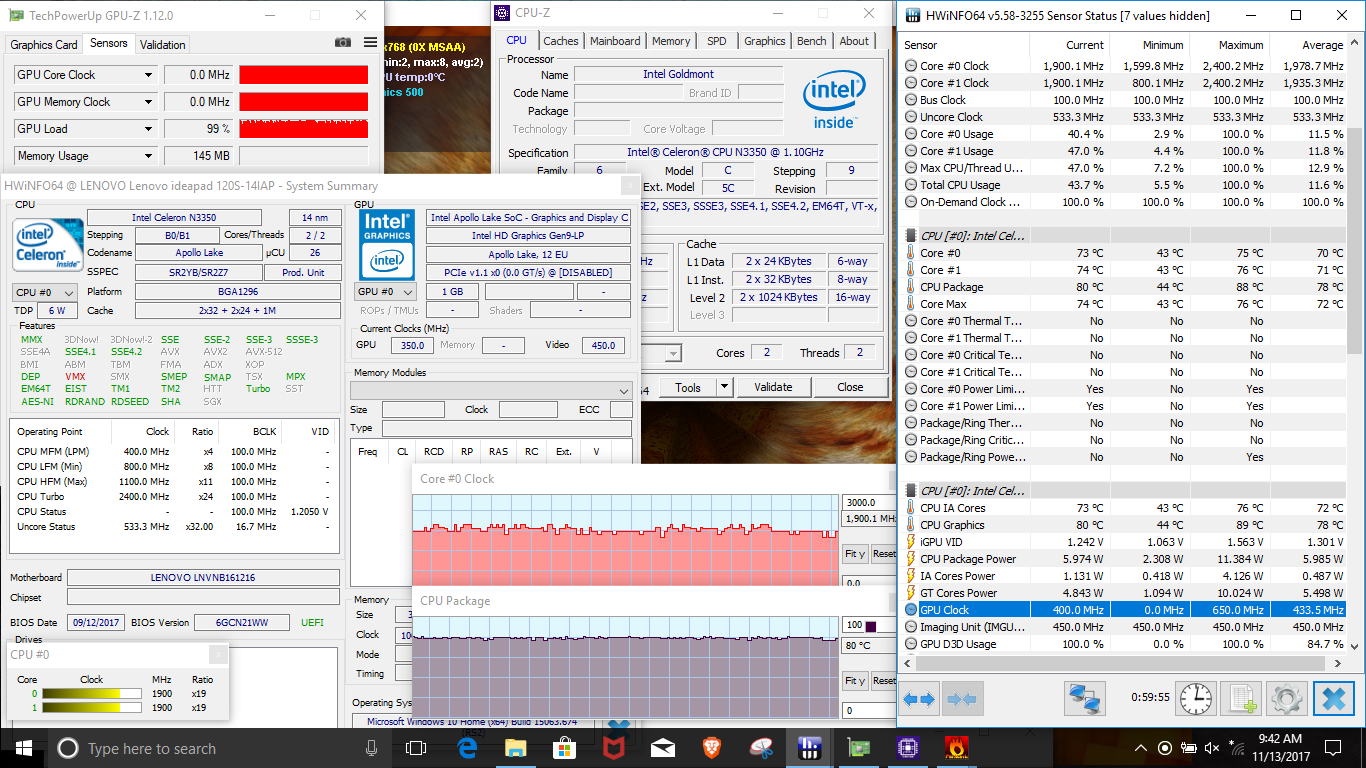
Task: Open HWiNFO sensor settings gear
Action: point(1287,697)
